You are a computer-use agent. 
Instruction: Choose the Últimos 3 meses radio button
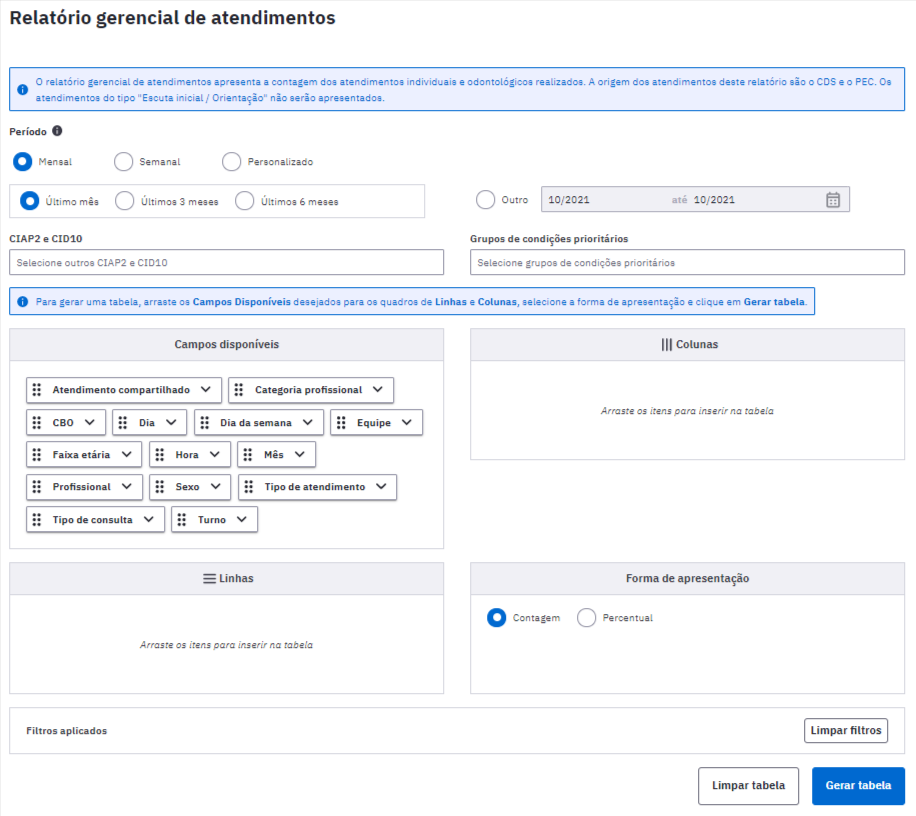(x=124, y=201)
